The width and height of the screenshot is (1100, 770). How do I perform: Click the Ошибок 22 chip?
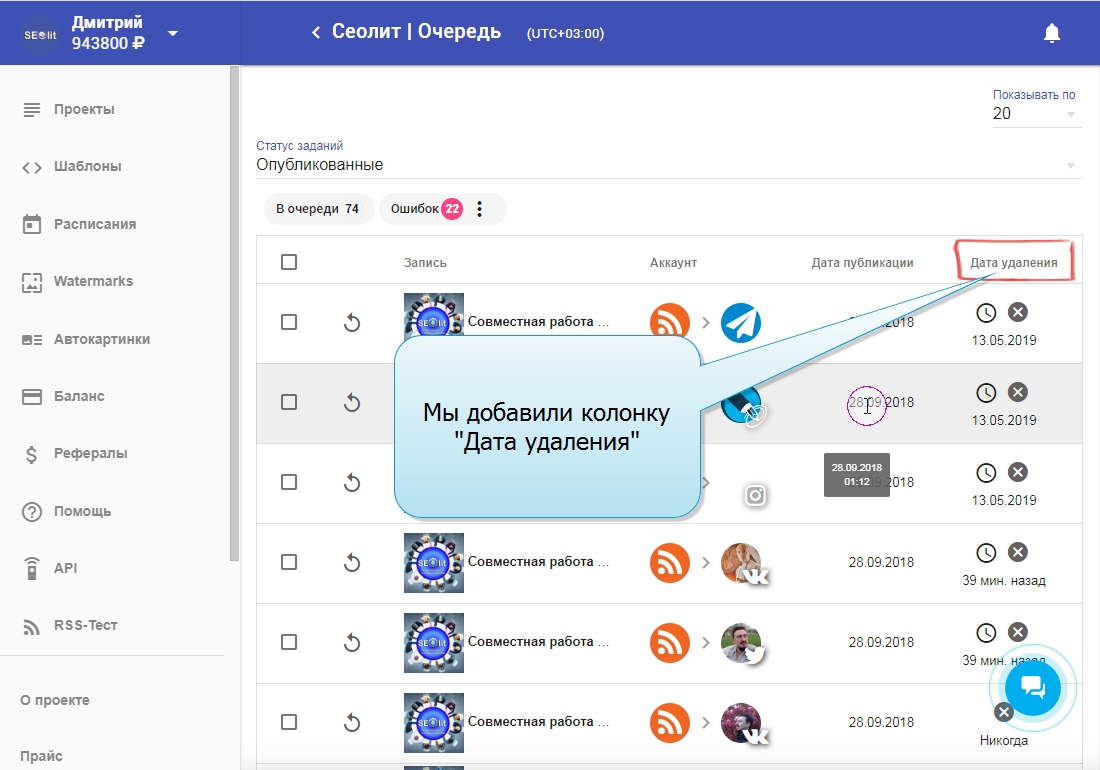point(425,209)
